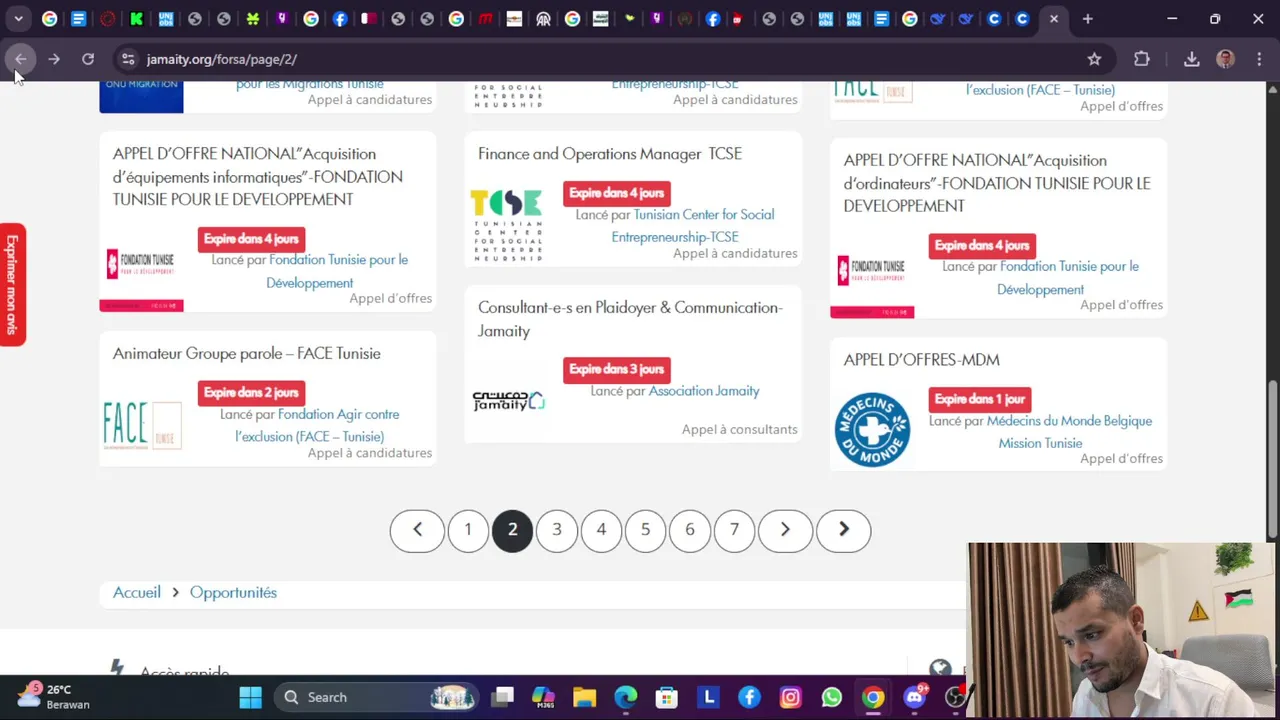The width and height of the screenshot is (1280, 720).
Task: Select current page 2 in pagination
Action: (x=512, y=530)
